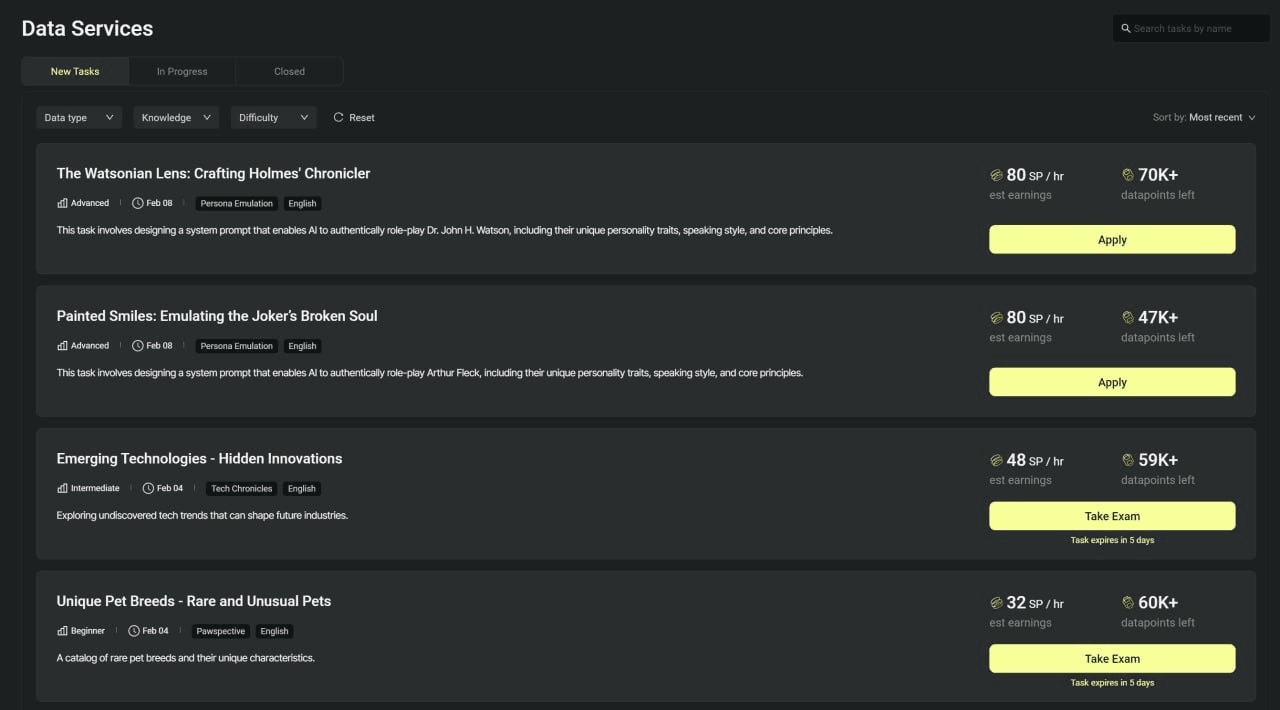The image size is (1280, 710).
Task: Open the Difficulty filter dropdown
Action: [x=273, y=117]
